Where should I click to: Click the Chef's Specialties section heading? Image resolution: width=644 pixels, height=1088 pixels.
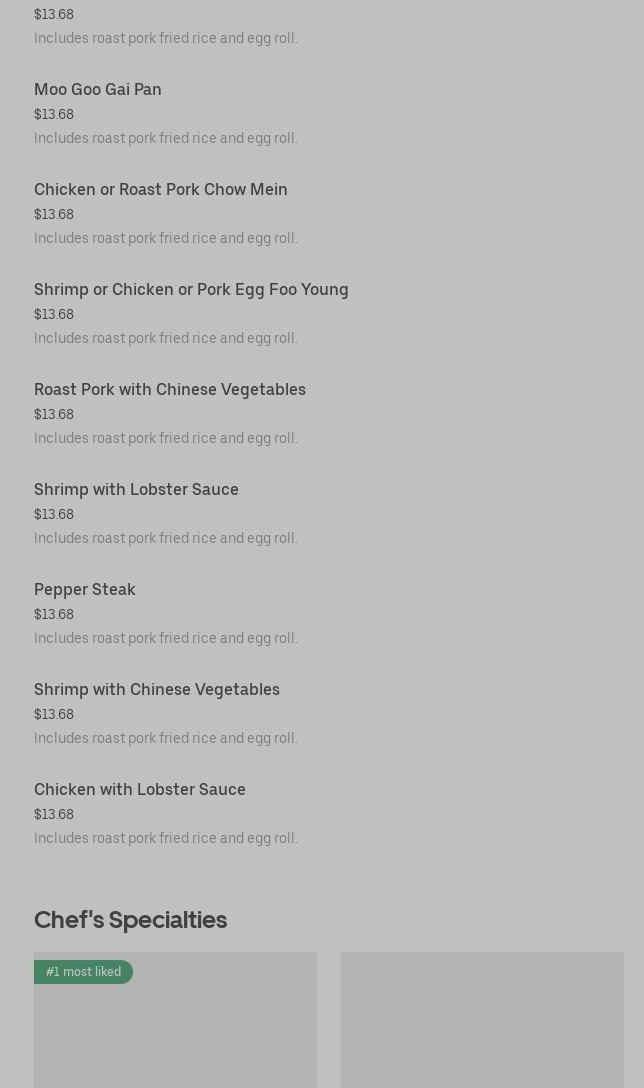tap(130, 920)
